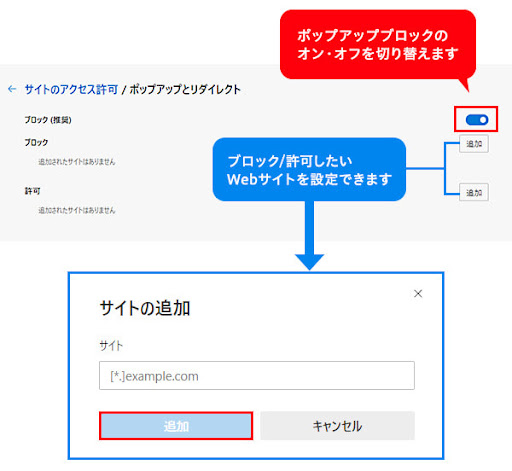Image resolution: width=512 pixels, height=471 pixels.
Task: Click the ブロック (推奨) label
Action: (48, 120)
